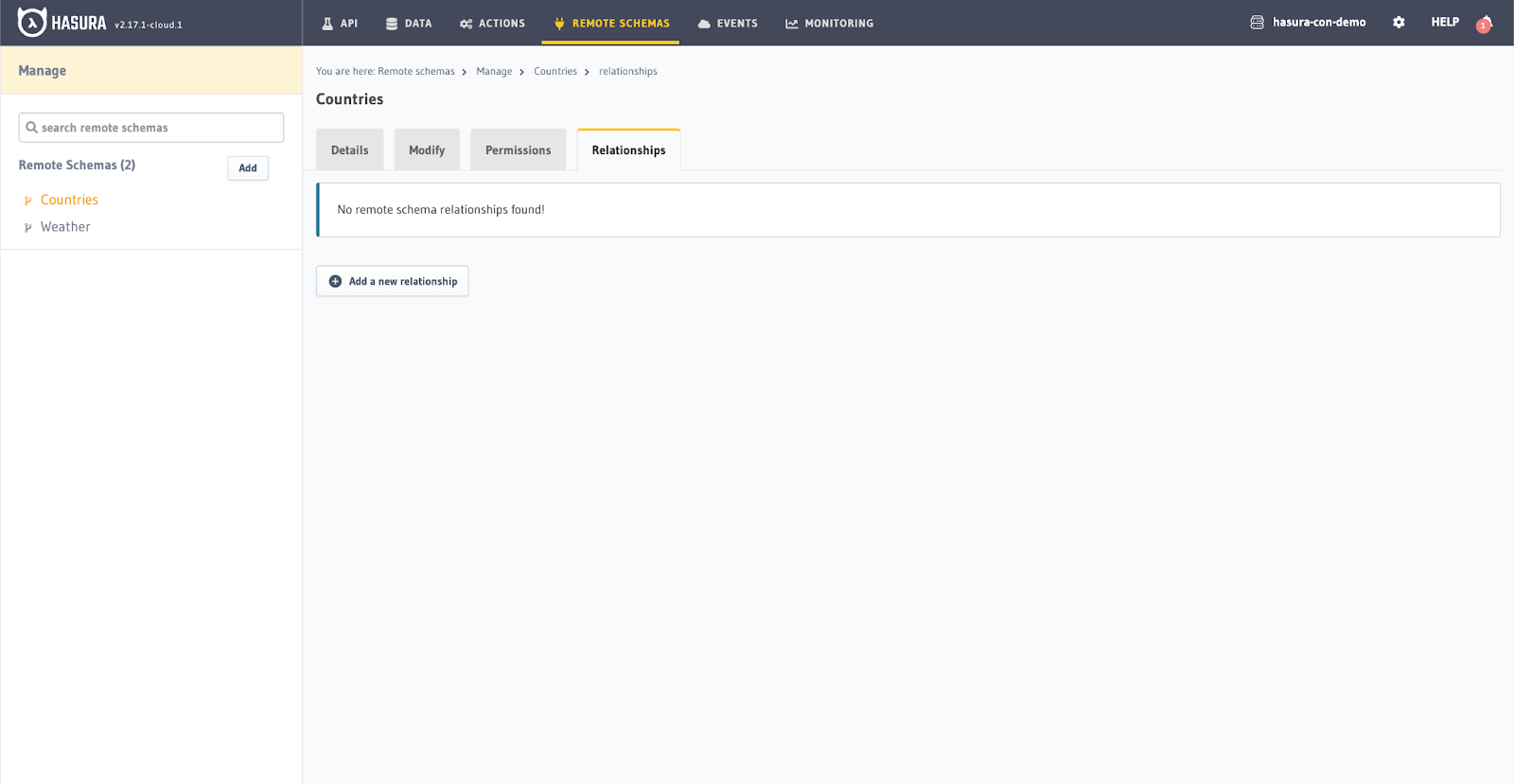
Task: Click the project server icon beside hasura-con-demo
Action: pyautogui.click(x=1257, y=22)
